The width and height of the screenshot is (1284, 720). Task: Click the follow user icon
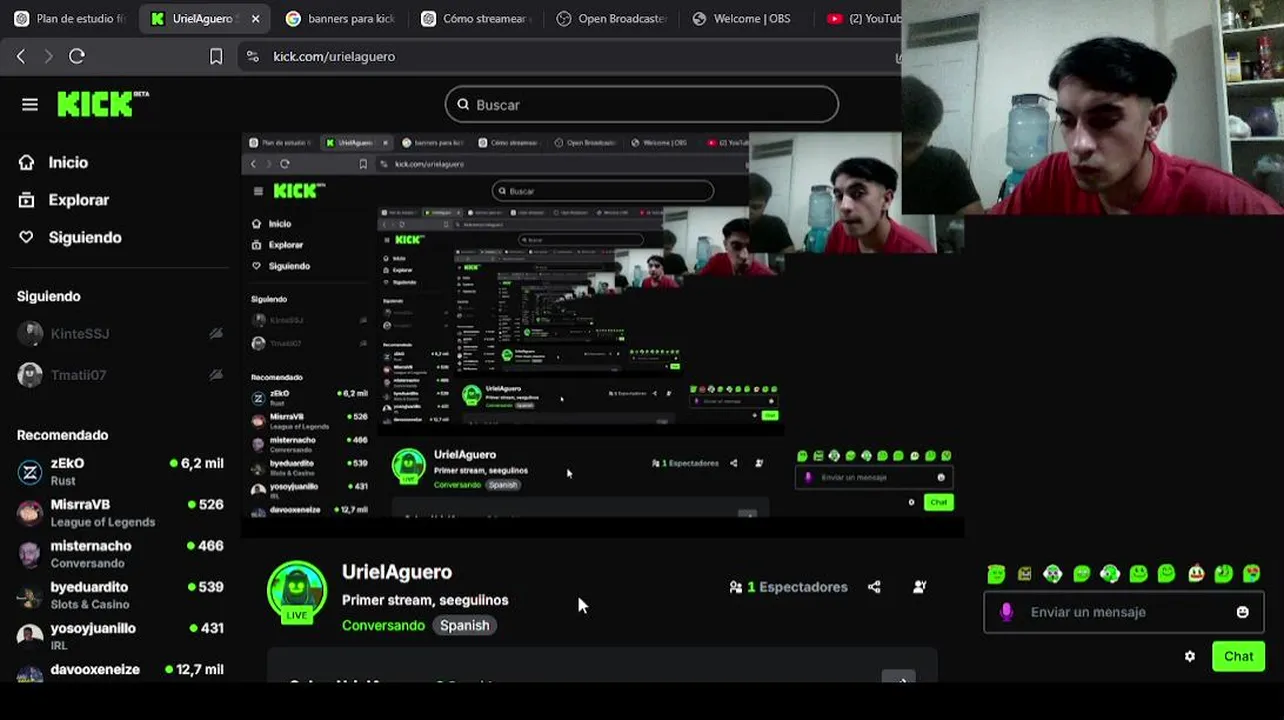pyautogui.click(x=919, y=587)
